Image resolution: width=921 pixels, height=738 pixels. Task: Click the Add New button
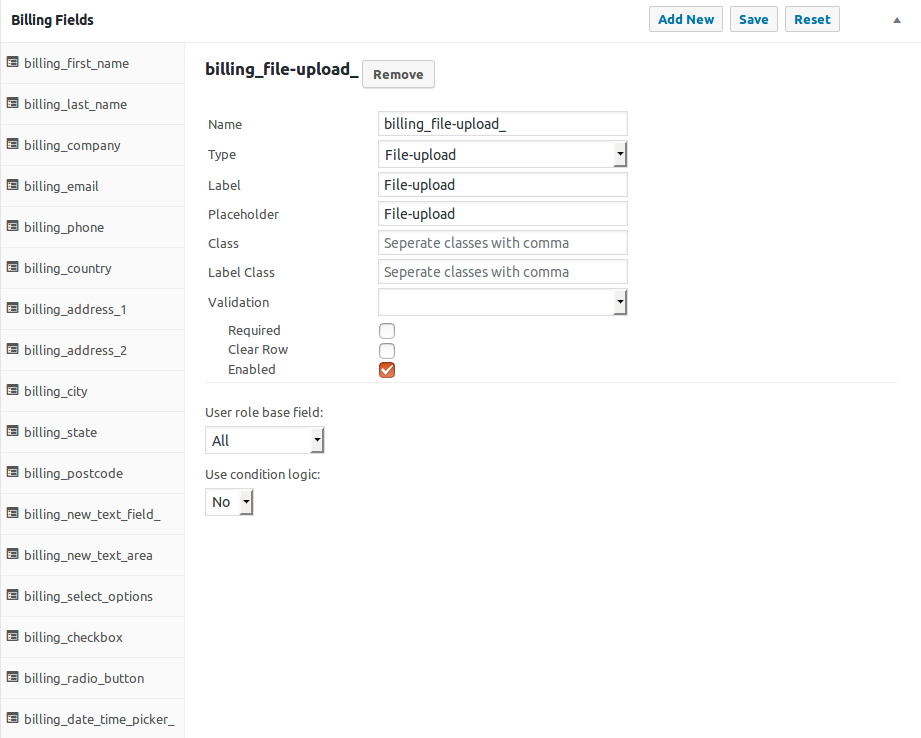[686, 19]
